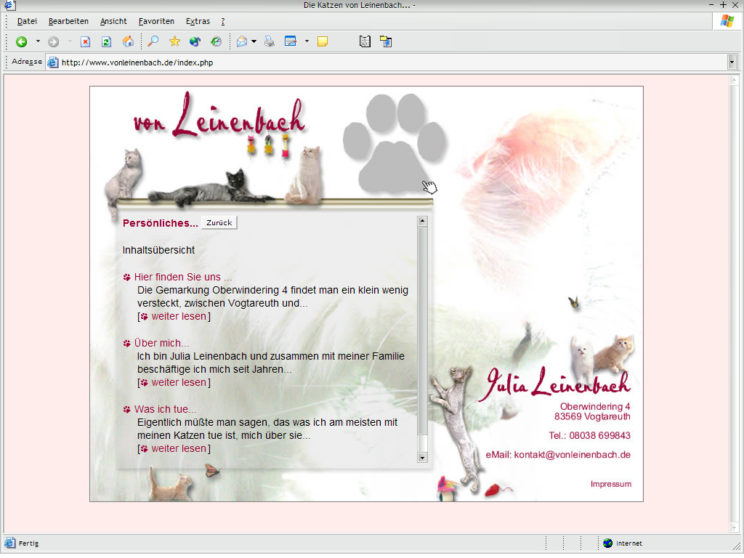Click the page icon beside the URL
This screenshot has width=744, height=558.
tap(53, 63)
